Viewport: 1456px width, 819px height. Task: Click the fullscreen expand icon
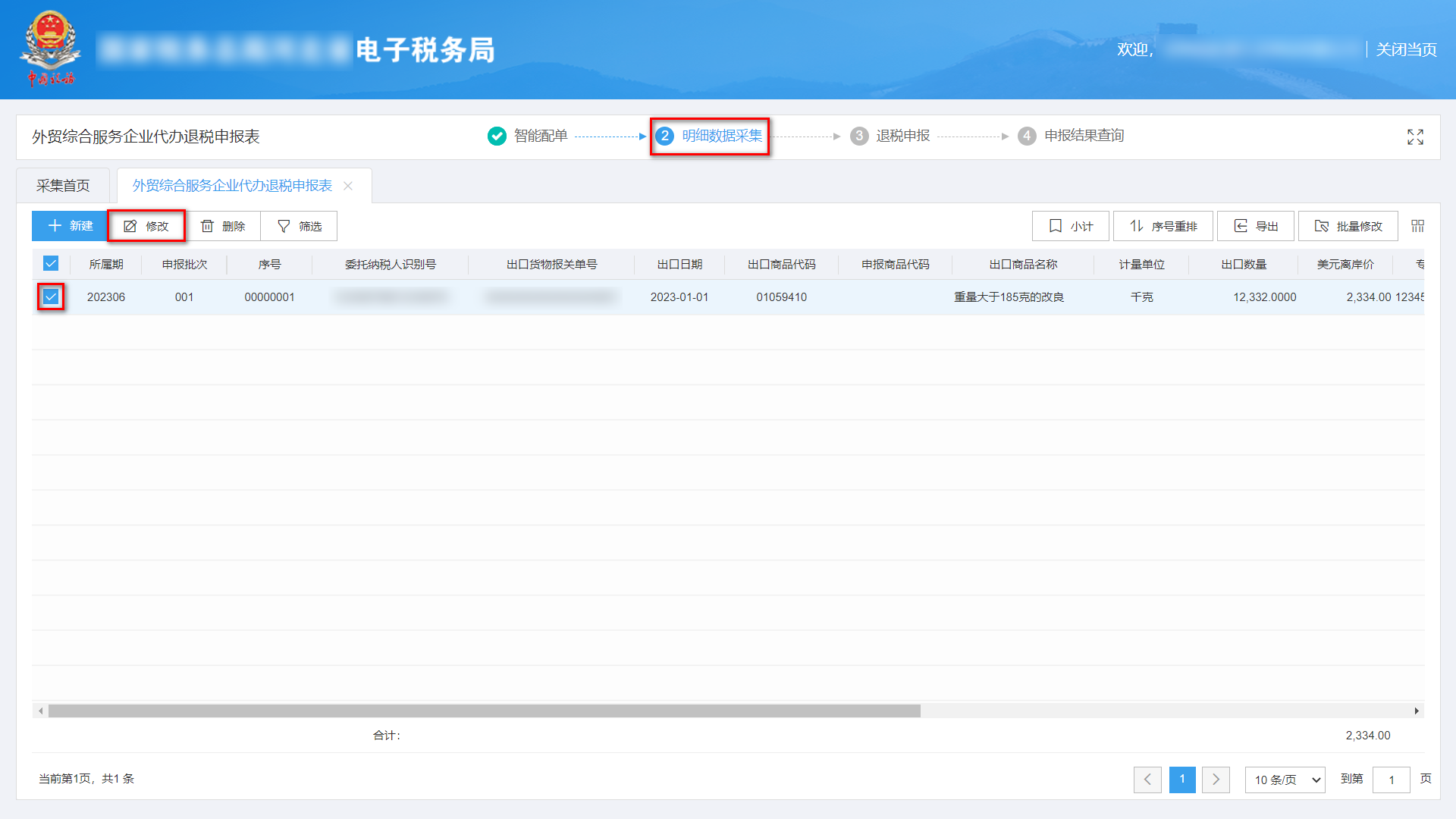pyautogui.click(x=1415, y=137)
